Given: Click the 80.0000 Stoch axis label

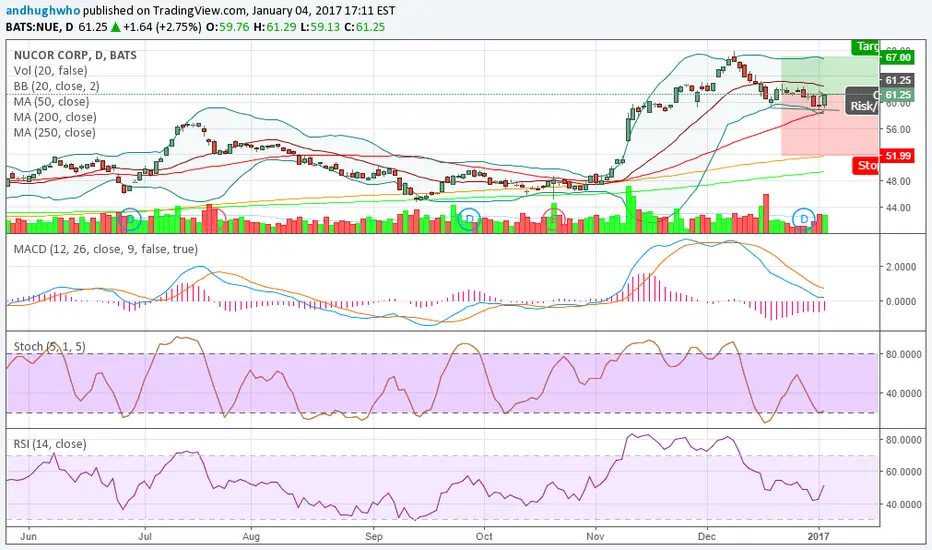Looking at the screenshot, I should [x=903, y=354].
